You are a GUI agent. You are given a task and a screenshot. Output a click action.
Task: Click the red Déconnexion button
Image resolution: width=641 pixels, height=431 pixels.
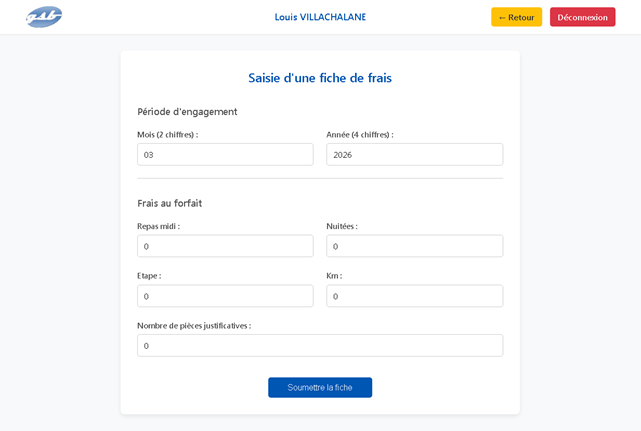tap(582, 17)
